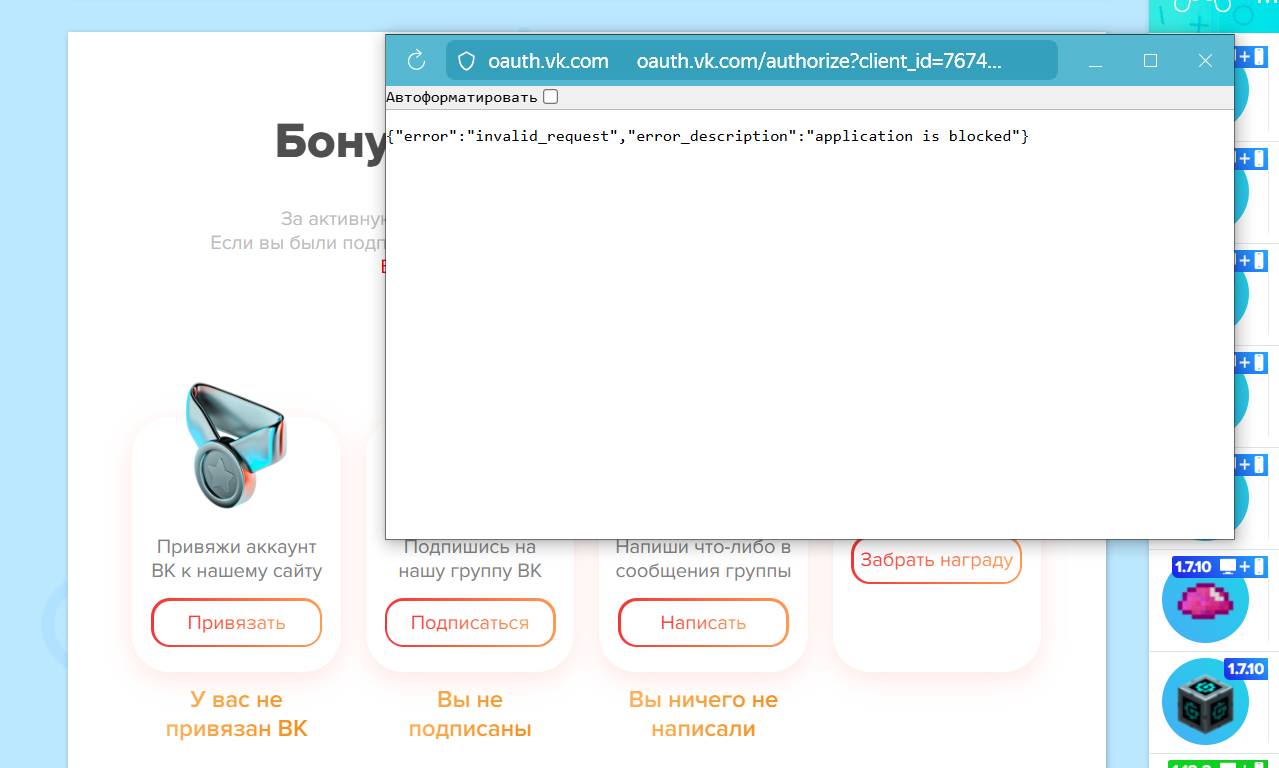Click the У вас не привязан ВК status

coord(237,714)
